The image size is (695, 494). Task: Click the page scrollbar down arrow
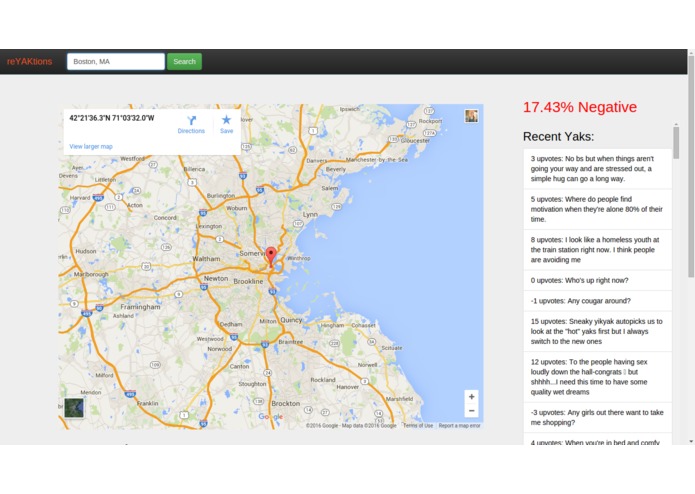691,441
